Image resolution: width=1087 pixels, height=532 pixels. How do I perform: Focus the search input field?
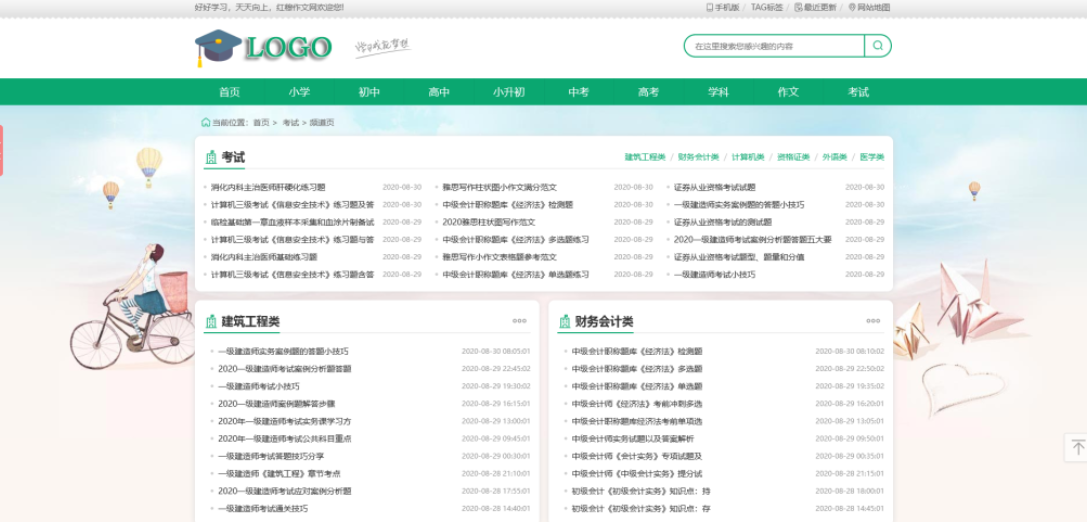pyautogui.click(x=774, y=46)
